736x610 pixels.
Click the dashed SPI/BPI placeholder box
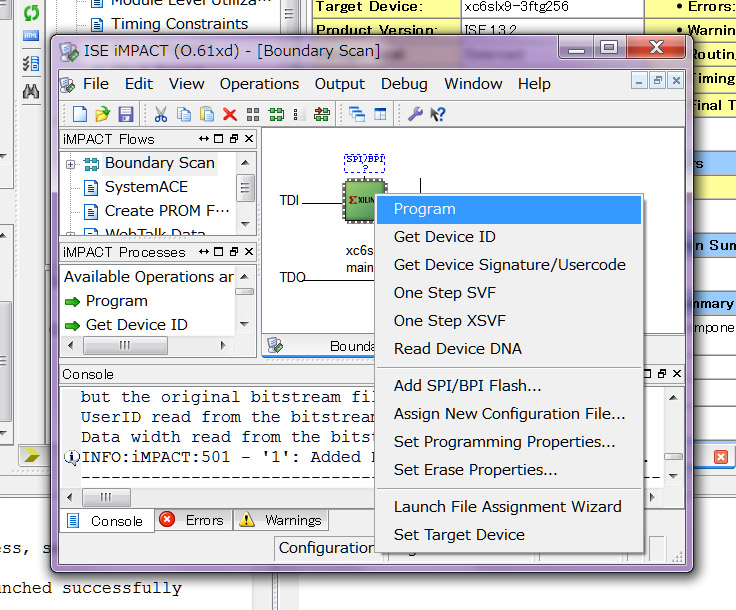point(365,163)
